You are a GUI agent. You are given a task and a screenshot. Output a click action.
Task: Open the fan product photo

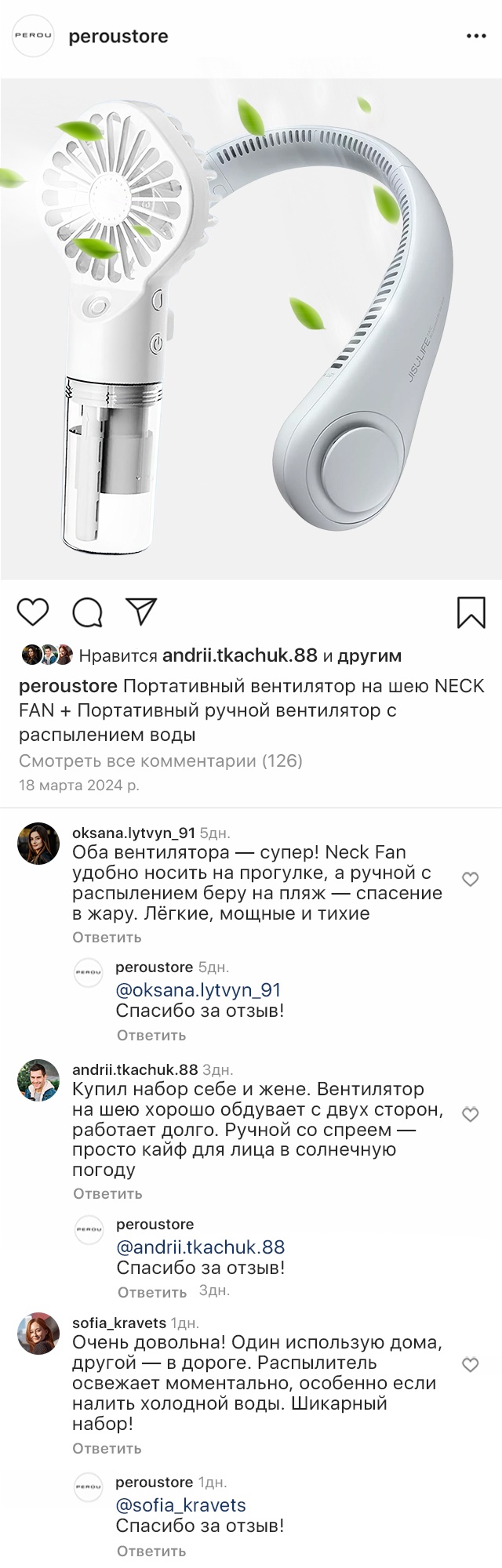point(251,329)
